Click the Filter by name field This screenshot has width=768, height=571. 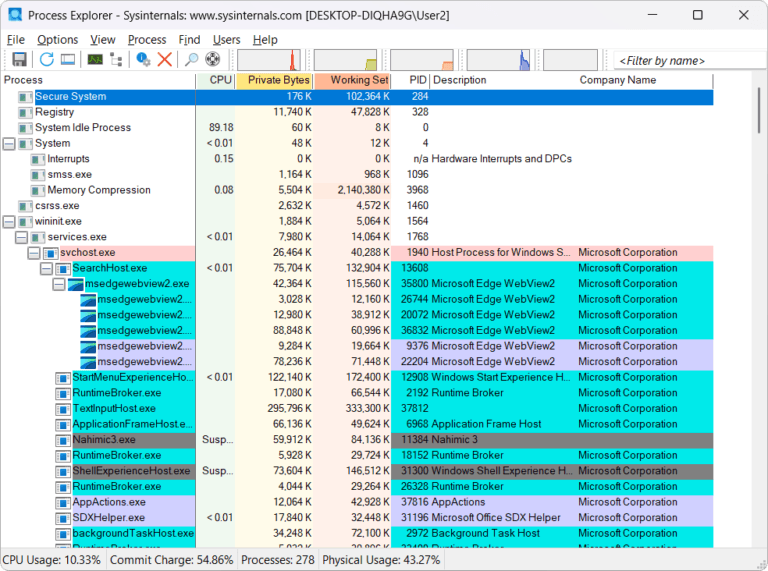(x=690, y=61)
